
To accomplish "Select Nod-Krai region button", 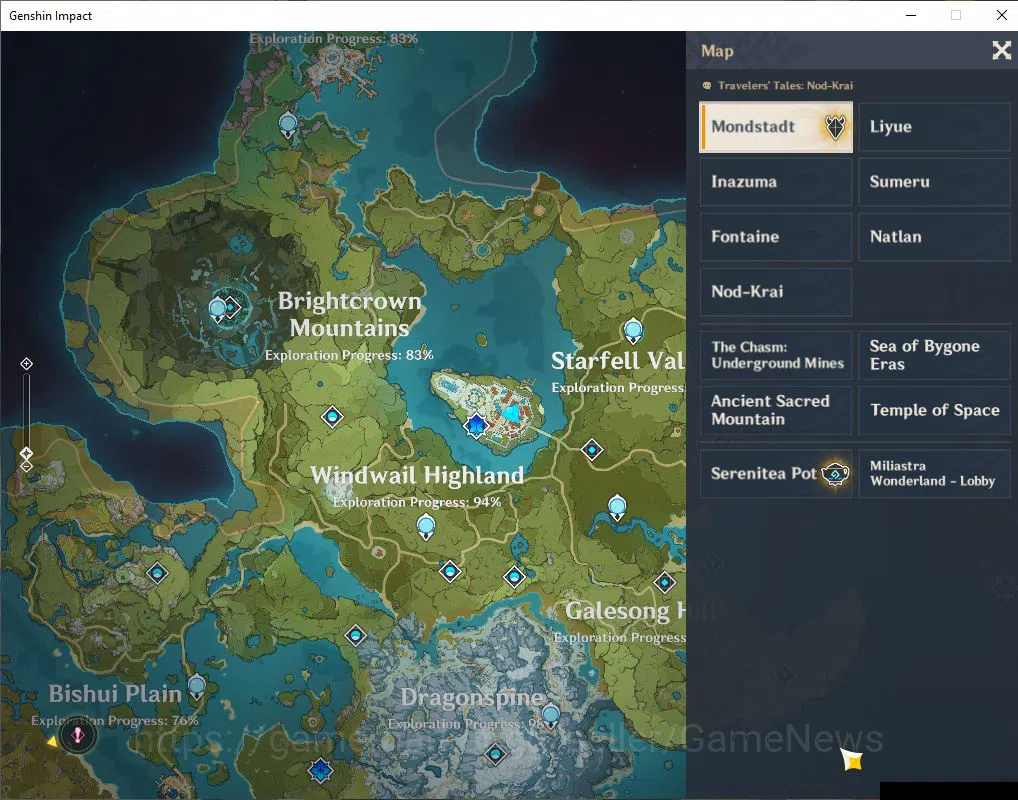I will (x=776, y=292).
